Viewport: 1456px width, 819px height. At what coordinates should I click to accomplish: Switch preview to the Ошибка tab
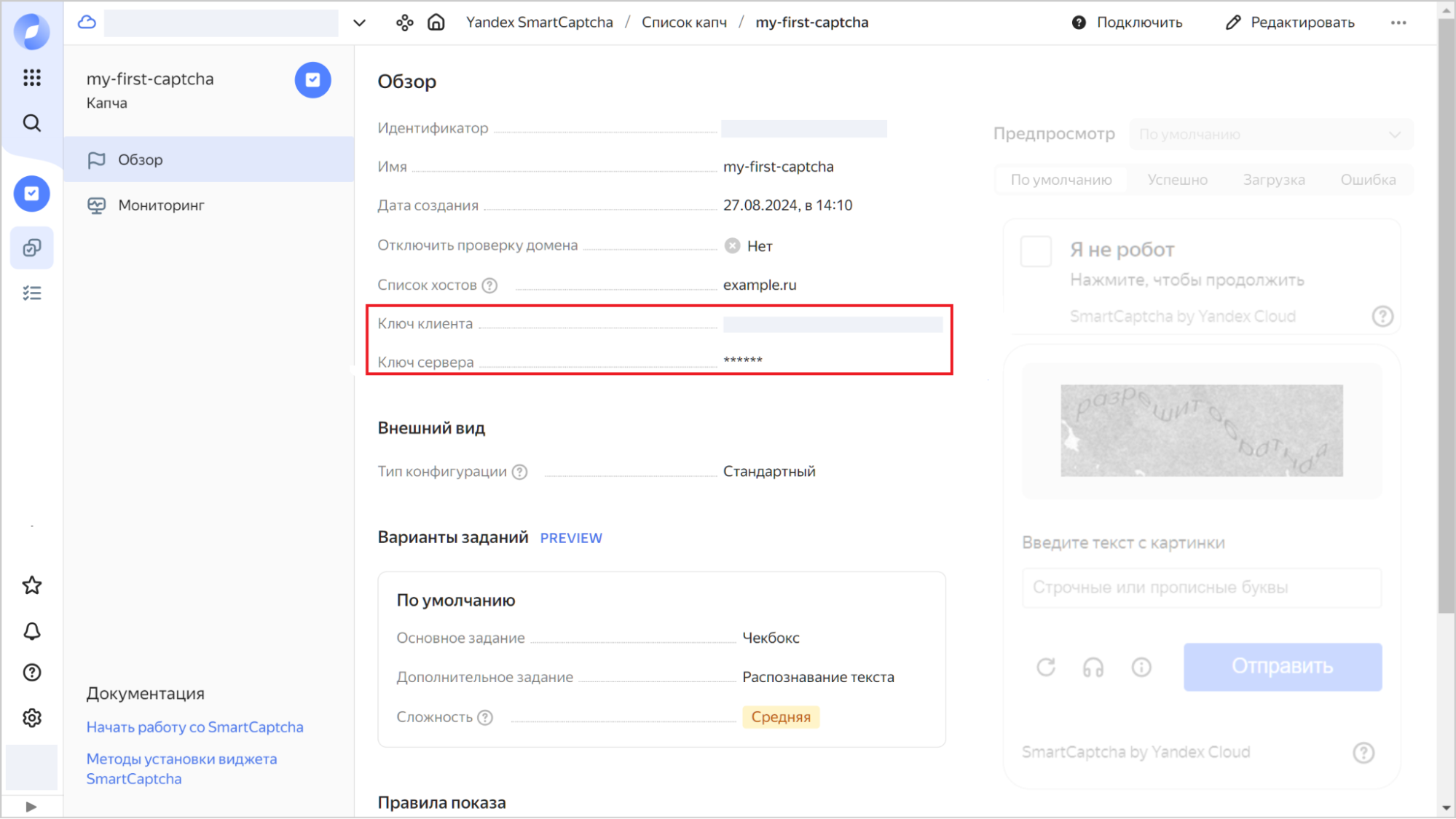pyautogui.click(x=1368, y=180)
